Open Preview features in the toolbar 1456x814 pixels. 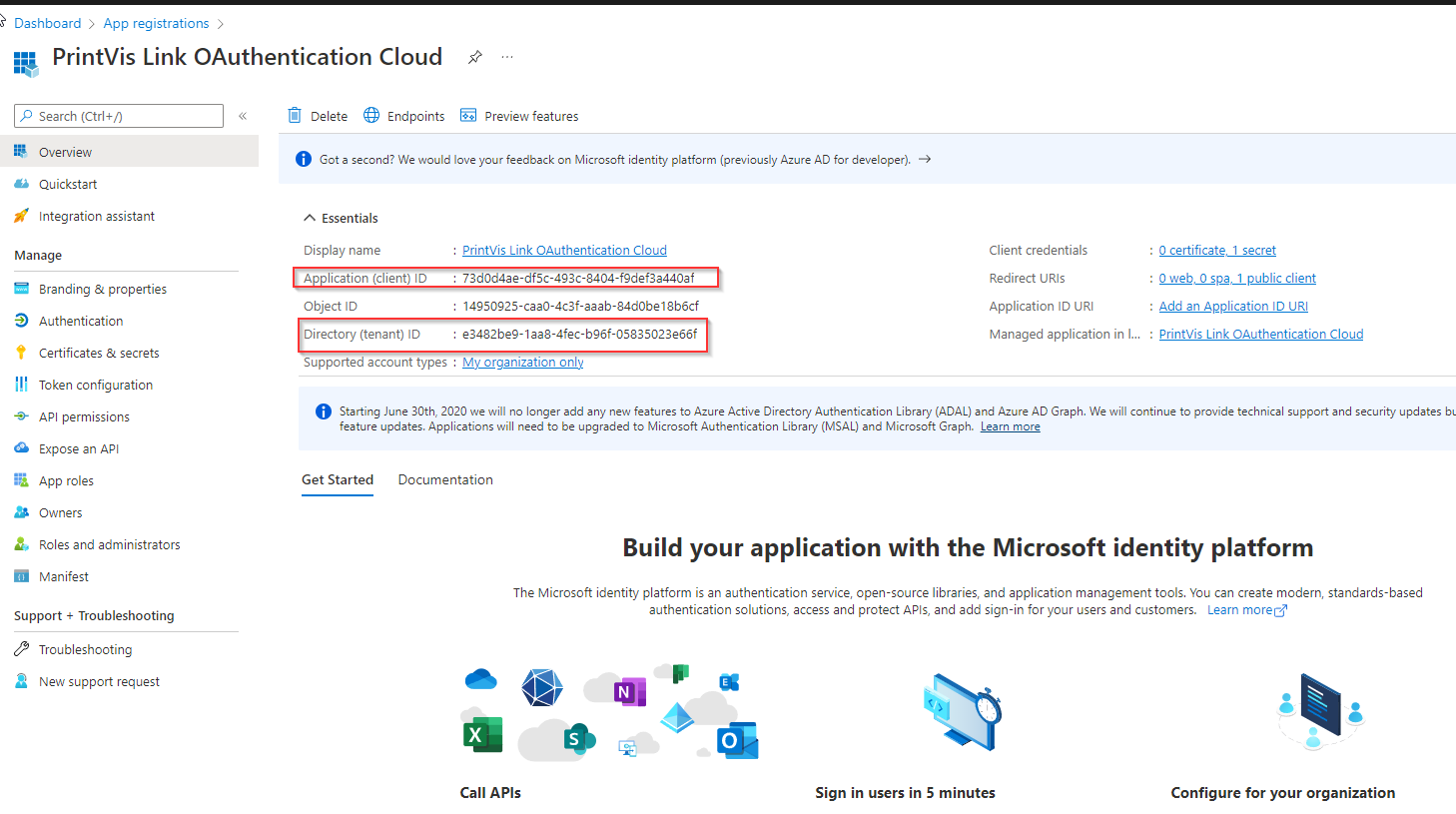click(519, 116)
